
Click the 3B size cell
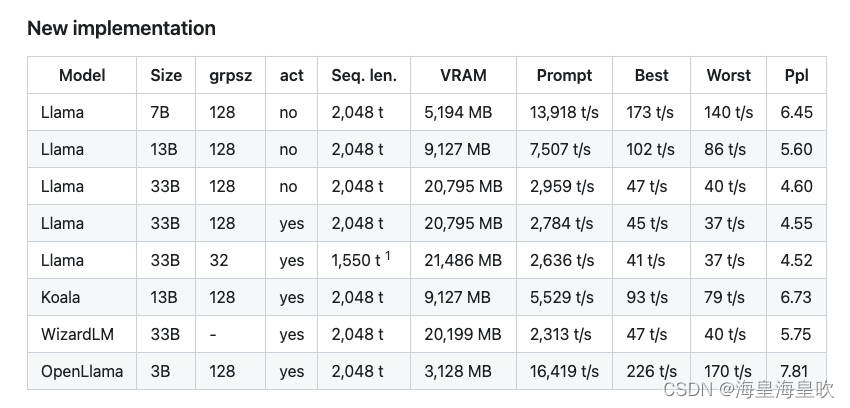(x=160, y=371)
